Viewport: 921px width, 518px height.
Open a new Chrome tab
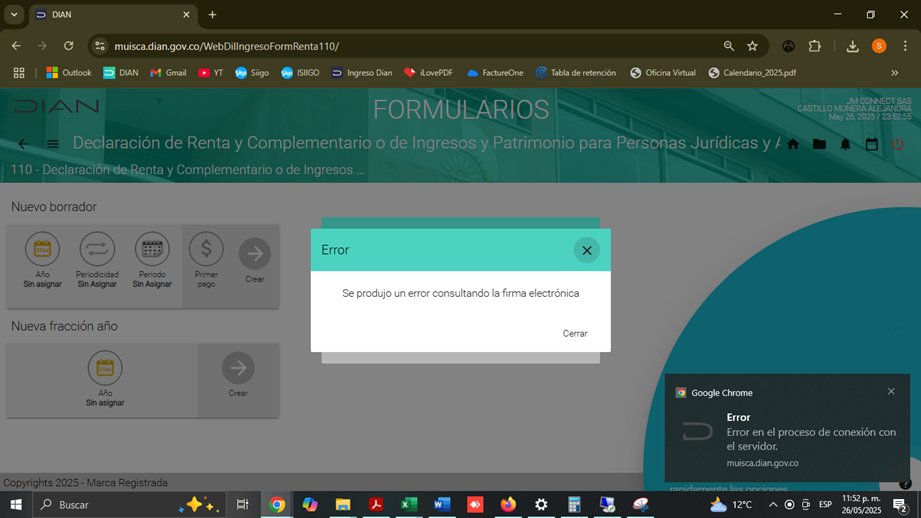pyautogui.click(x=213, y=15)
